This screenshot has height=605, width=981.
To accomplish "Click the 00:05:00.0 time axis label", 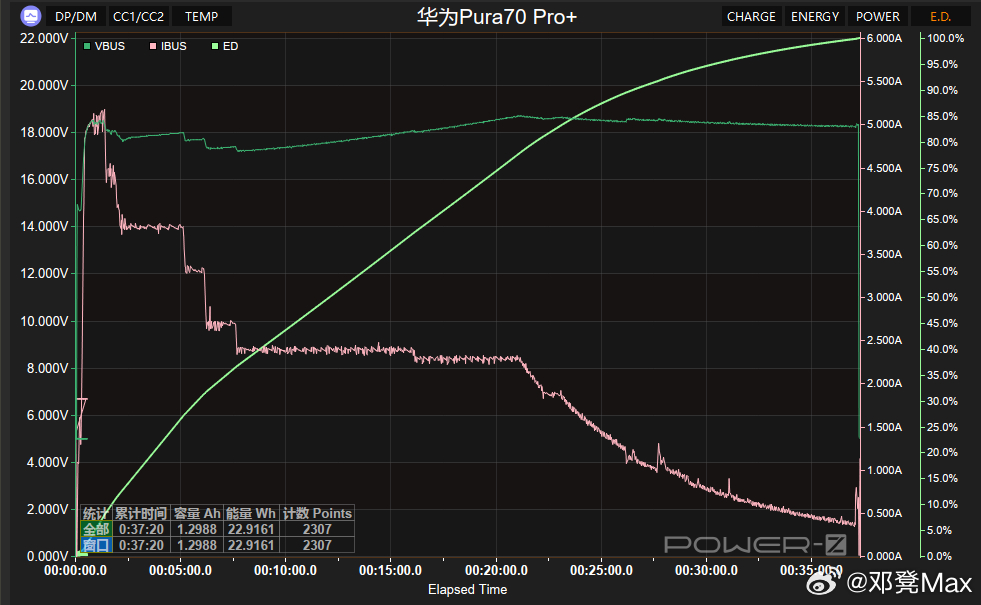I will click(180, 571).
